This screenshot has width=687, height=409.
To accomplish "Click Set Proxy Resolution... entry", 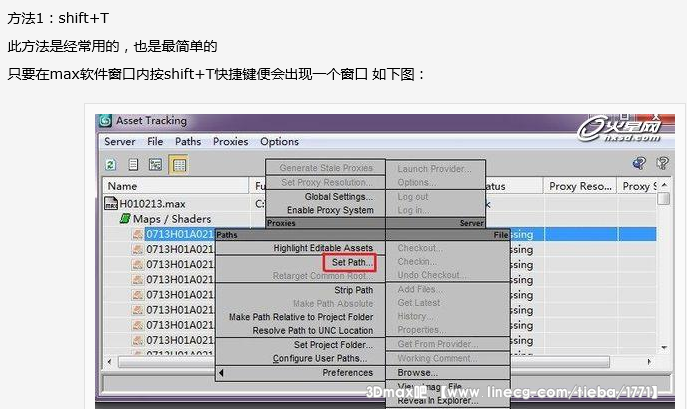I will 327,182.
